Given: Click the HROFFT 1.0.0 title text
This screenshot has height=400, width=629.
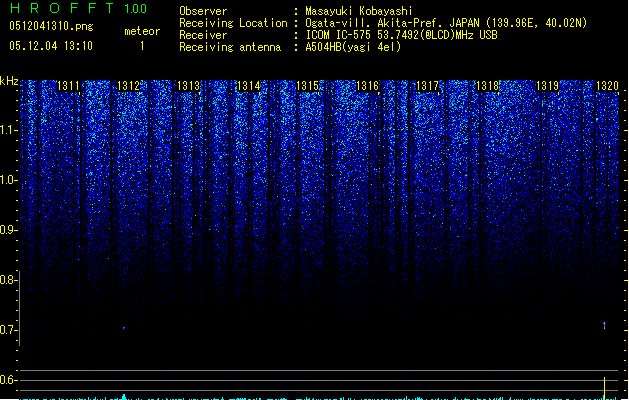Looking at the screenshot, I should [x=79, y=8].
